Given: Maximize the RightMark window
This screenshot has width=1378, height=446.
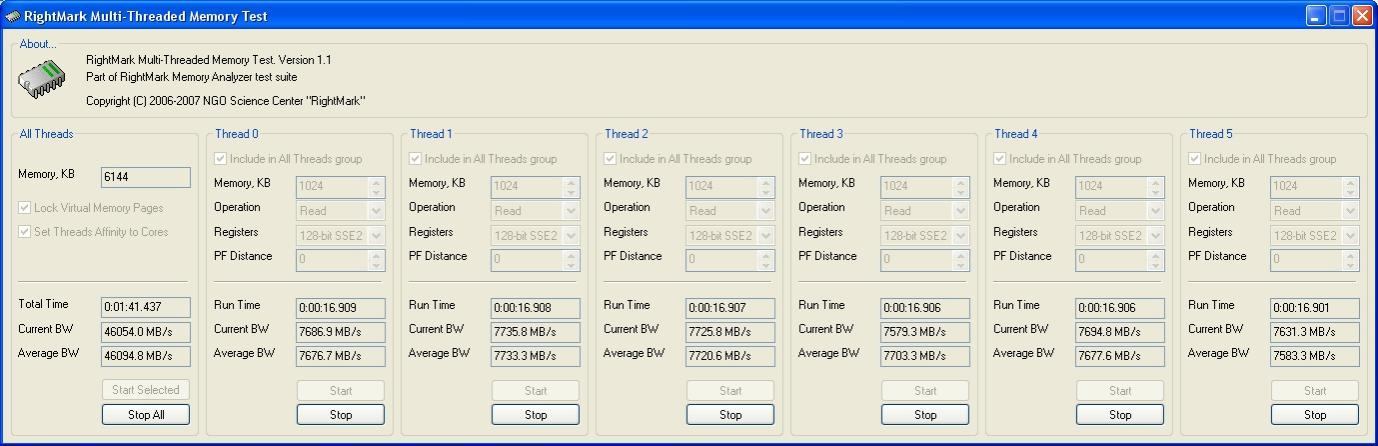Looking at the screenshot, I should tap(1339, 16).
